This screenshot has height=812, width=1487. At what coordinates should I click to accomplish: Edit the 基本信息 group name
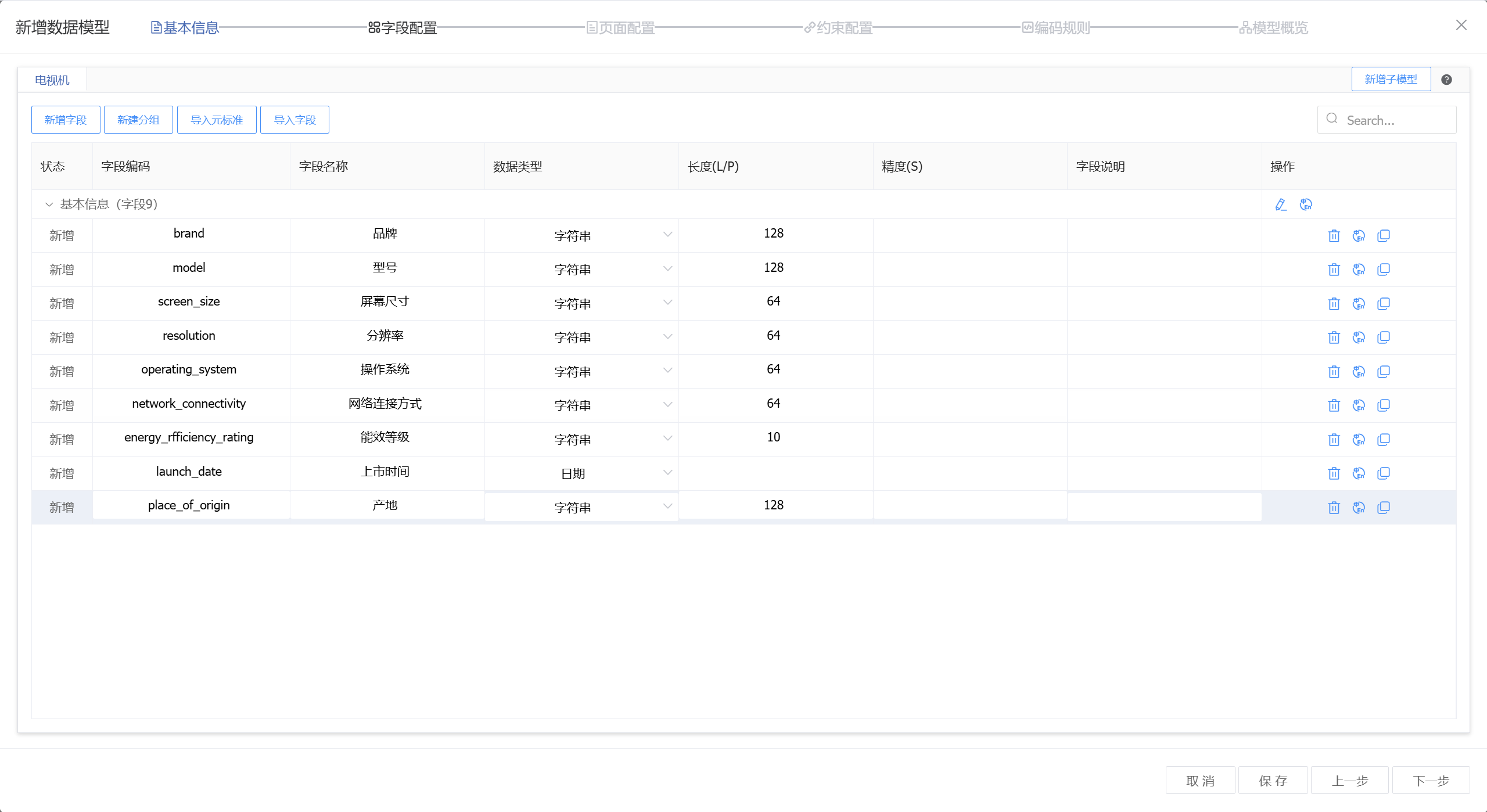1281,204
